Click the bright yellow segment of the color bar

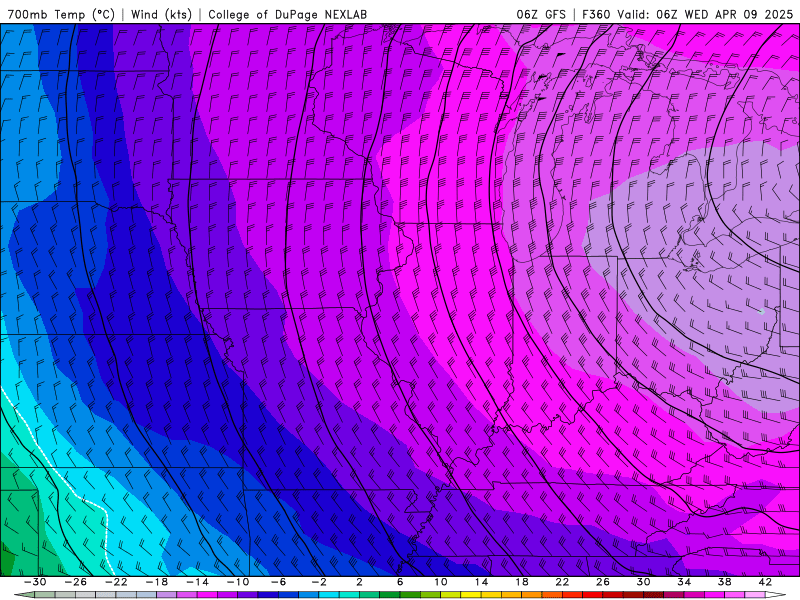click(471, 595)
